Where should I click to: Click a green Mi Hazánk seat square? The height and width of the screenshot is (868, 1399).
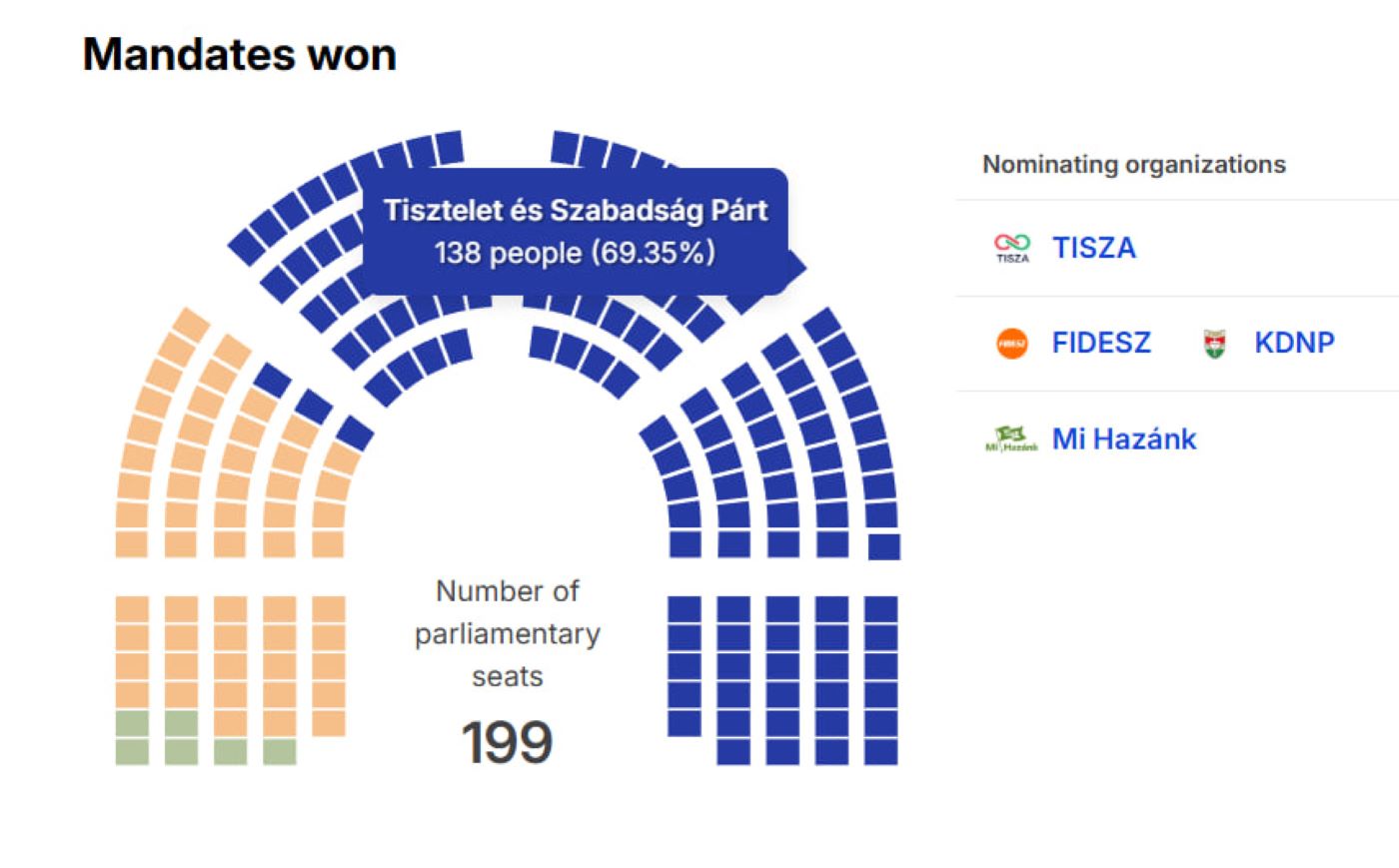[132, 750]
